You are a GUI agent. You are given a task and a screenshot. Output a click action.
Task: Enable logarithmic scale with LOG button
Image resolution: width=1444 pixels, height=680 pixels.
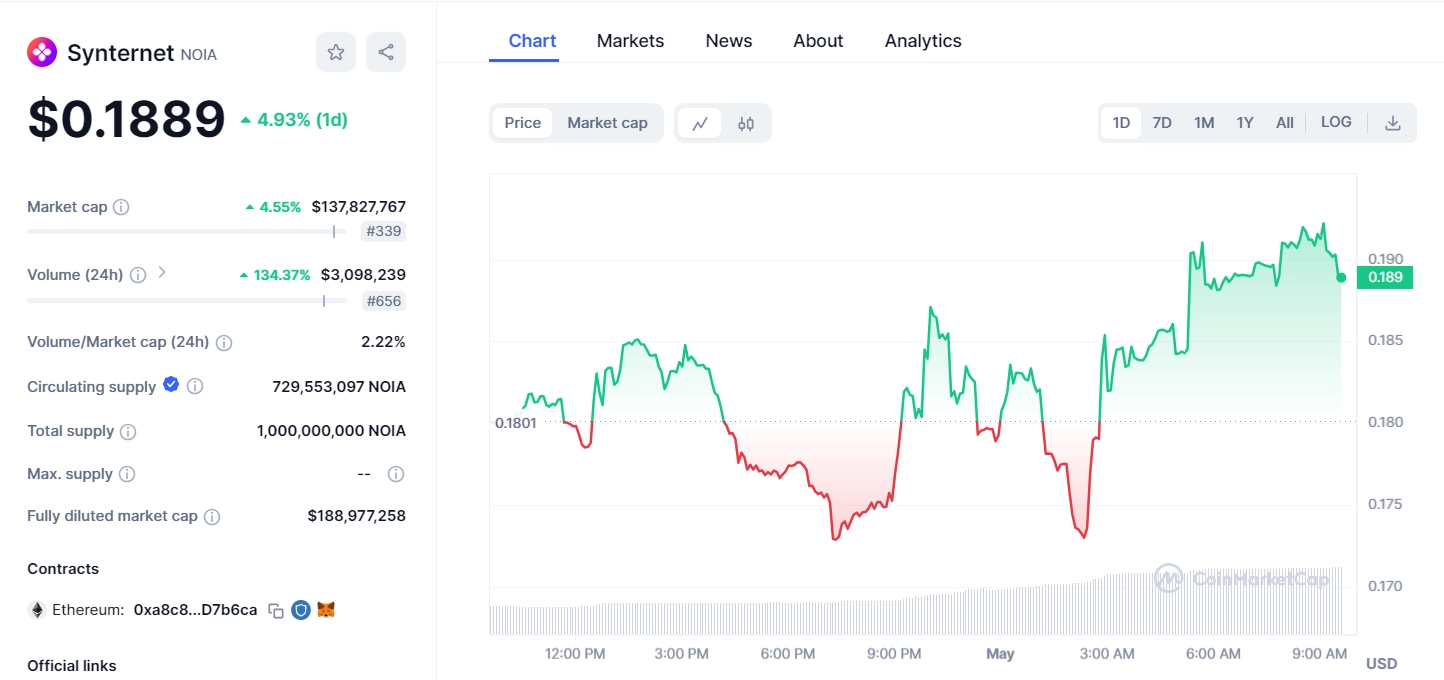[1336, 121]
